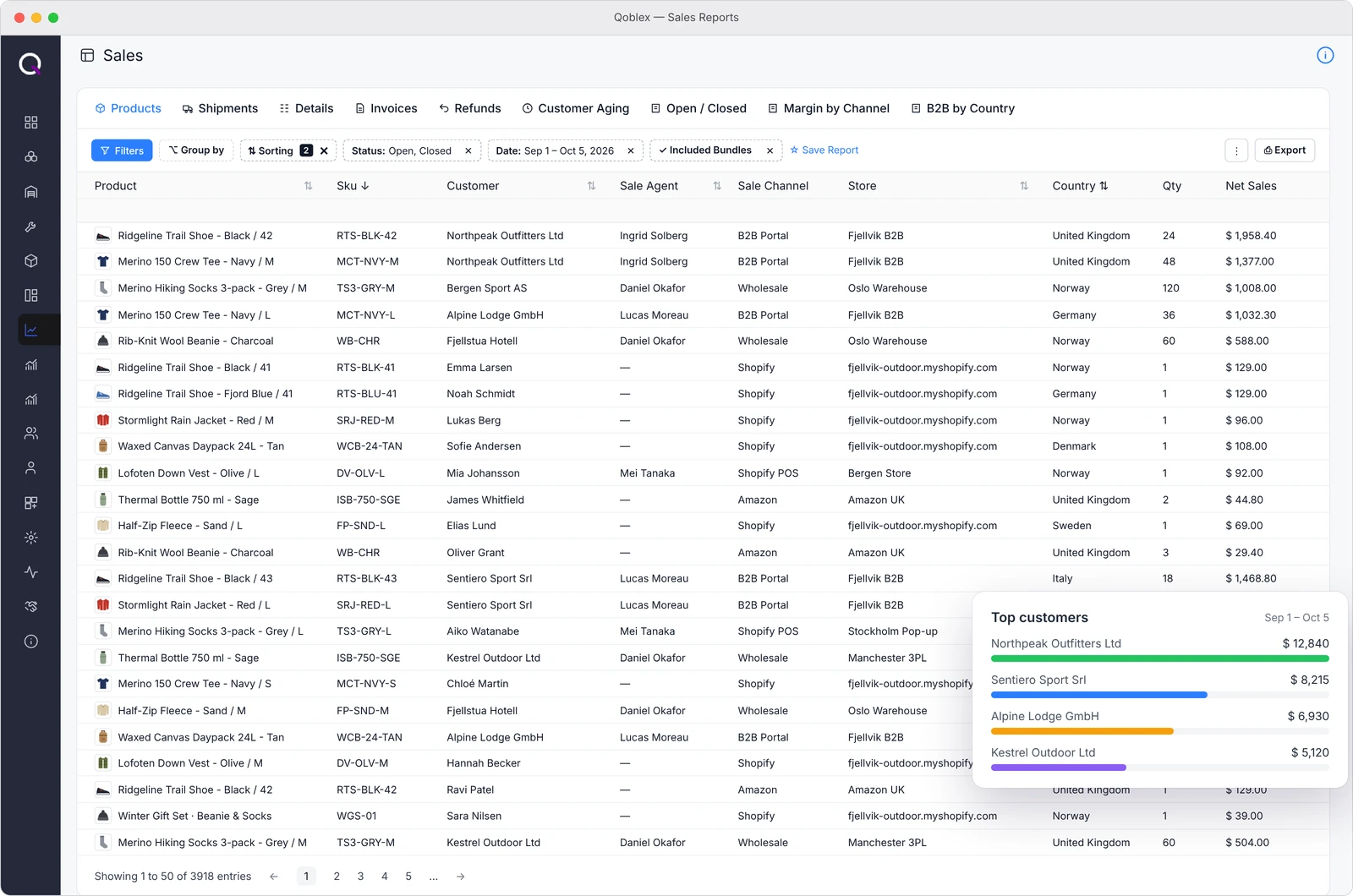
Task: Switch to the Shipments tab
Action: 220,108
